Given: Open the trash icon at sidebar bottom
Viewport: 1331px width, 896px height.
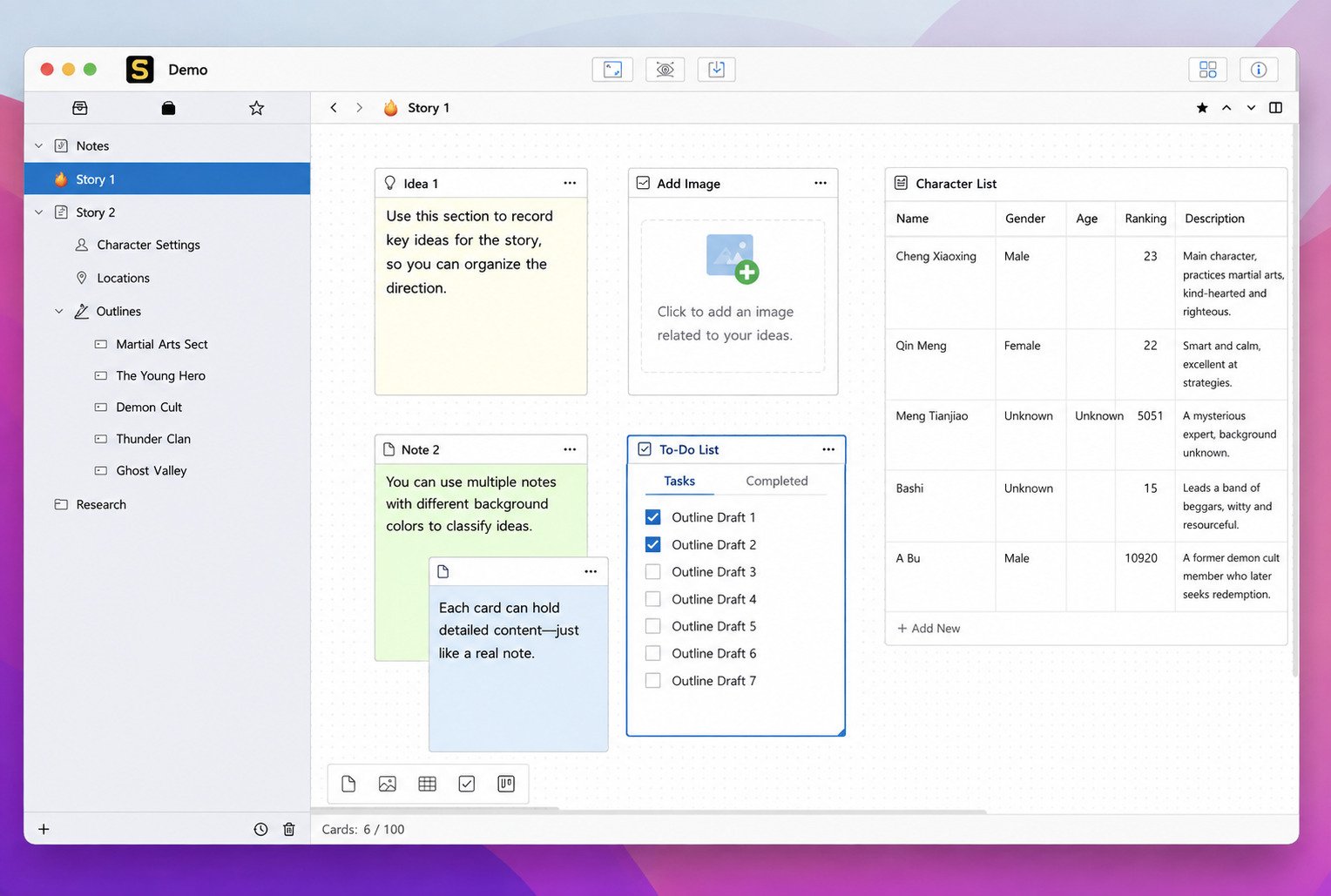Looking at the screenshot, I should pyautogui.click(x=289, y=829).
